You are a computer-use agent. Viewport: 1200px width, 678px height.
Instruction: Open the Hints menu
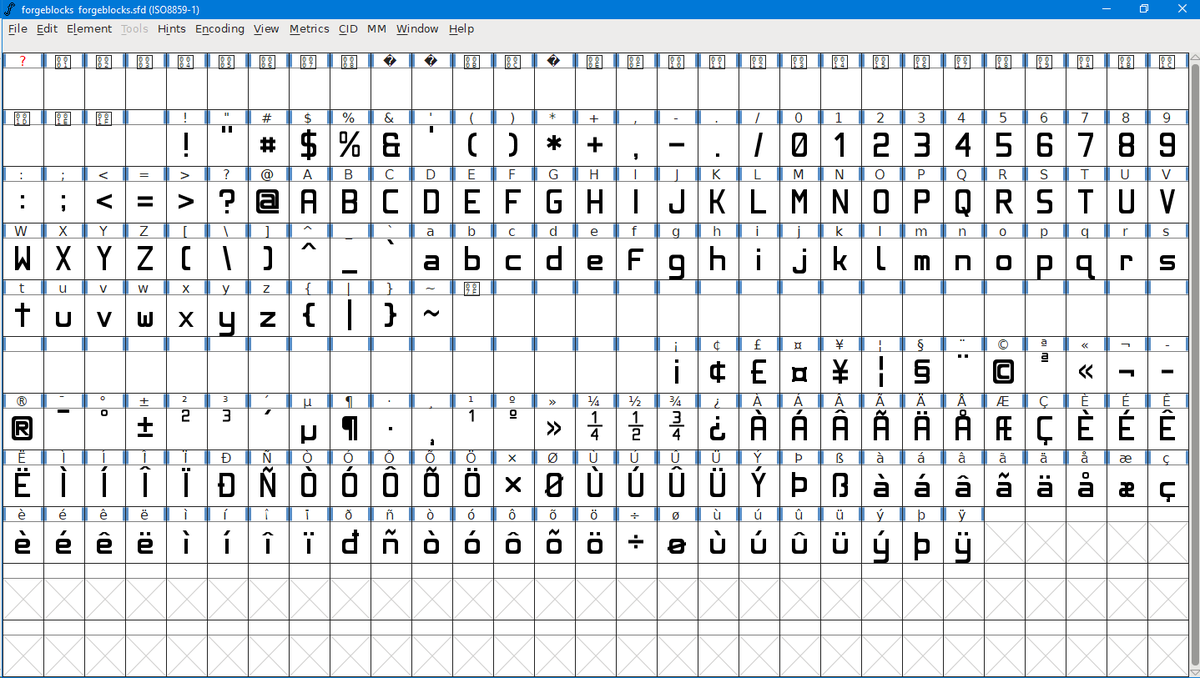pos(171,29)
